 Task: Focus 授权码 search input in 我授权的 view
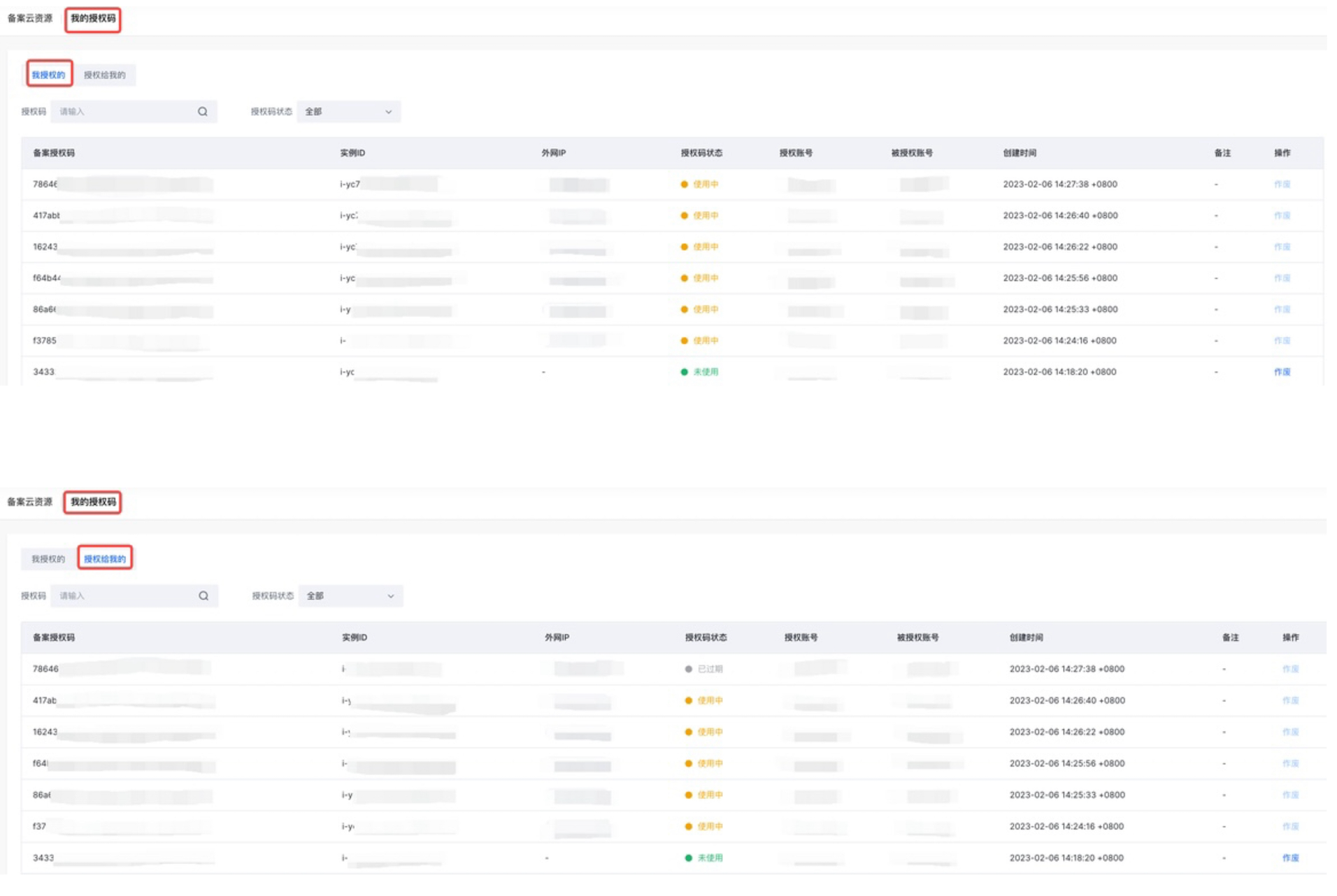pyautogui.click(x=134, y=111)
